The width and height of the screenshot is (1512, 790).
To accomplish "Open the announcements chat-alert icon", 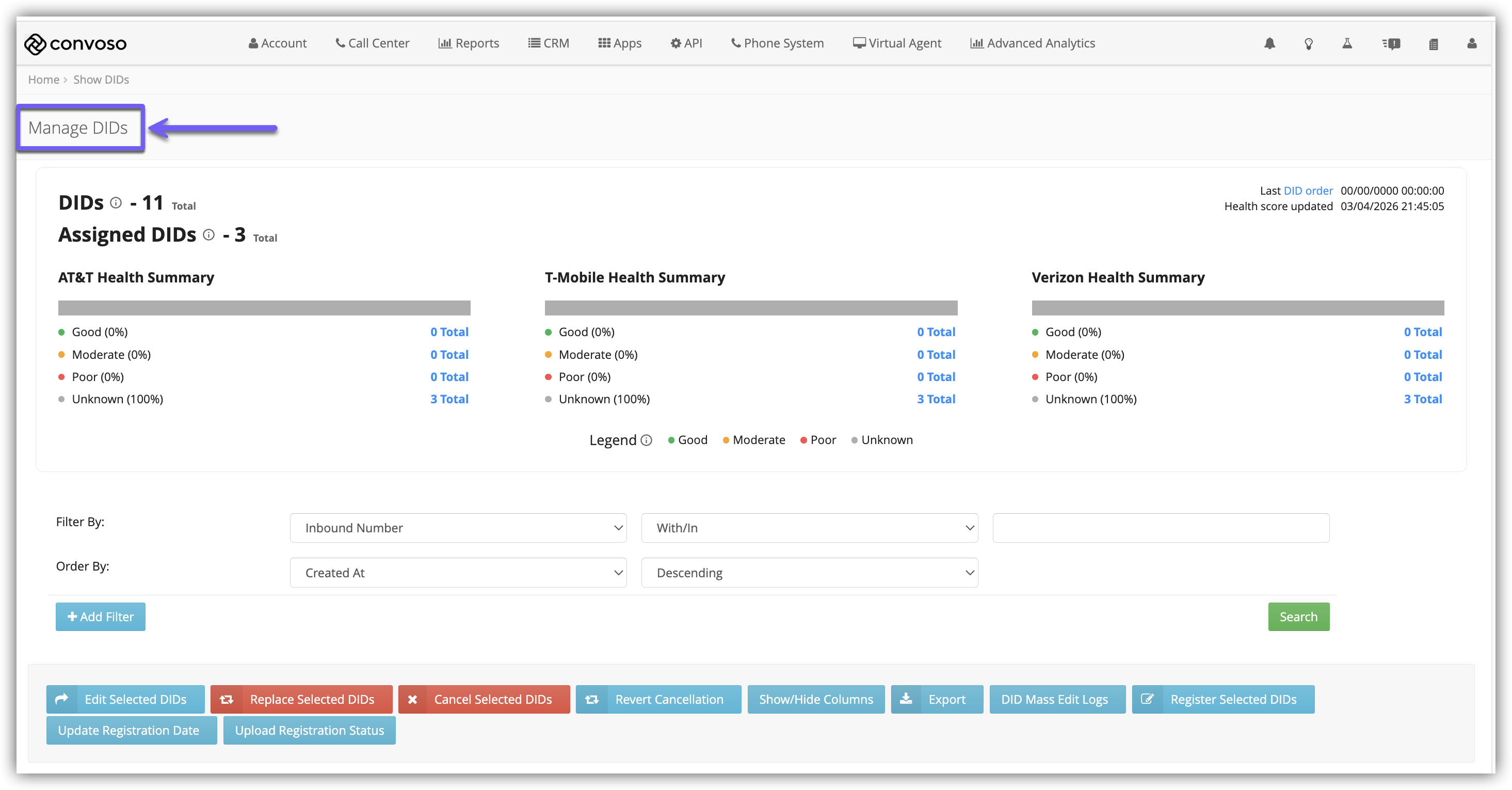I will tap(1391, 44).
